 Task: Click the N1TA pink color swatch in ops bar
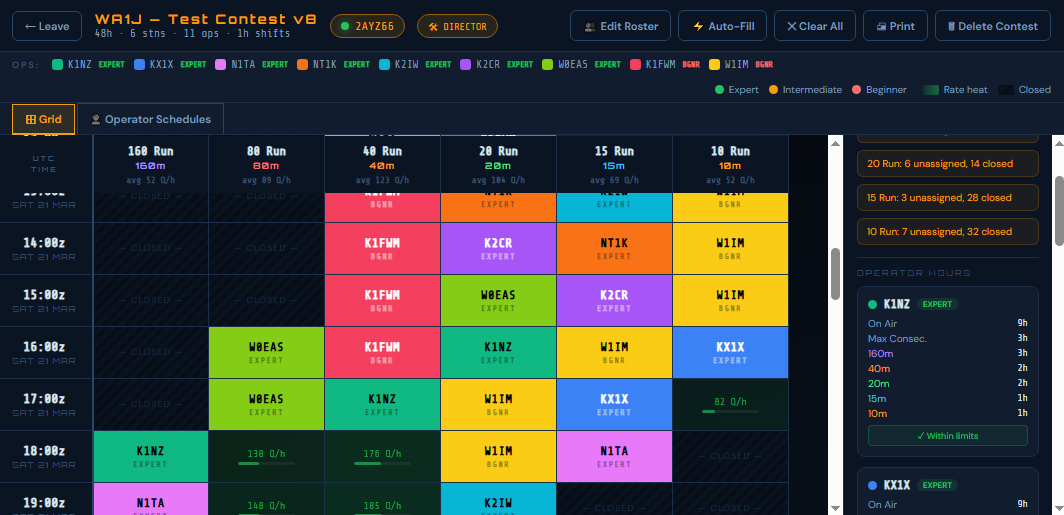(221, 64)
